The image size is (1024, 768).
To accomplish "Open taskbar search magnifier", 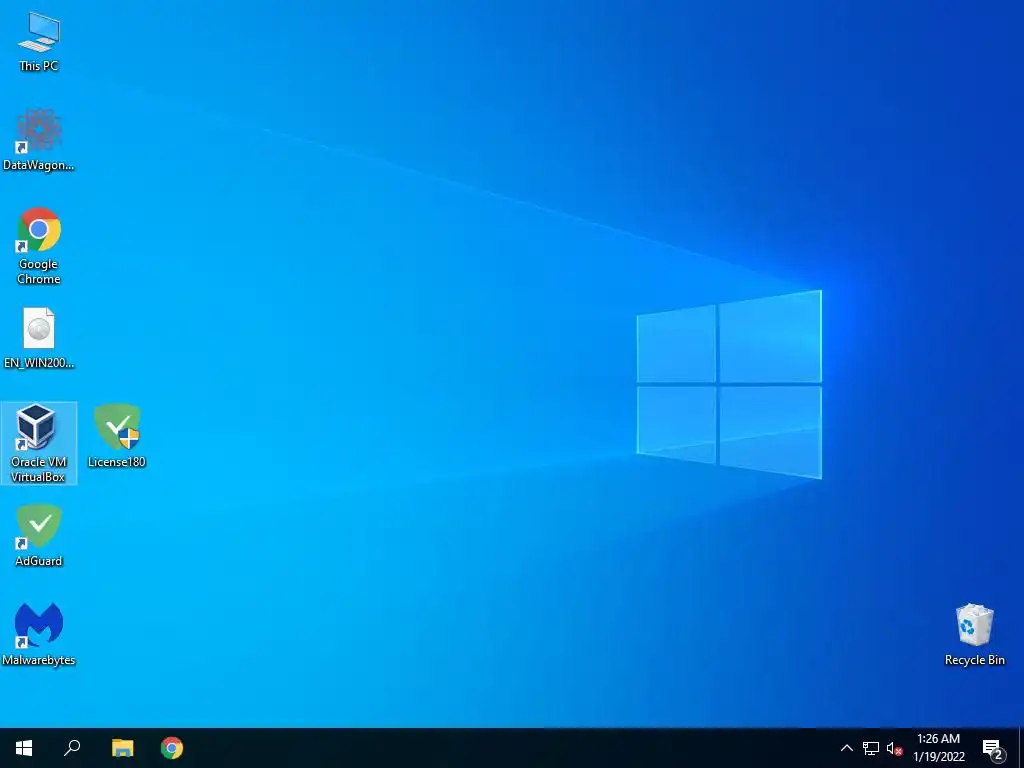I will [72, 748].
